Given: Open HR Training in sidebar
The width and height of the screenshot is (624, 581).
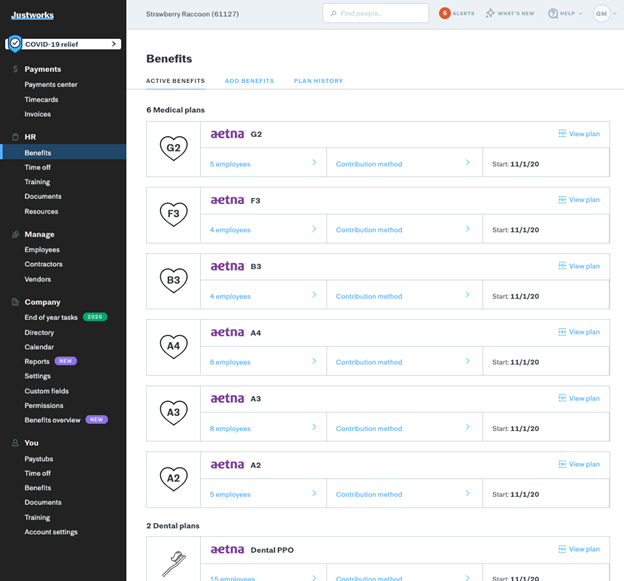Looking at the screenshot, I should click(x=37, y=182).
